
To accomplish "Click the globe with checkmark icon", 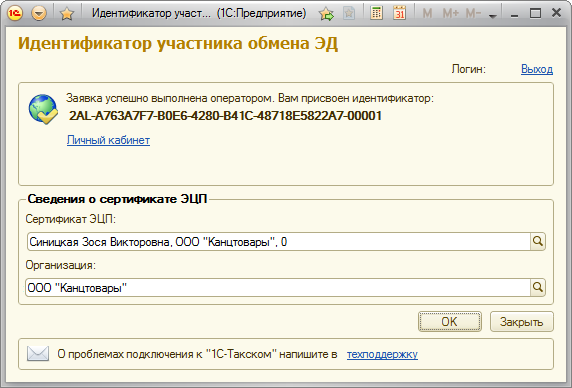I will pyautogui.click(x=43, y=109).
